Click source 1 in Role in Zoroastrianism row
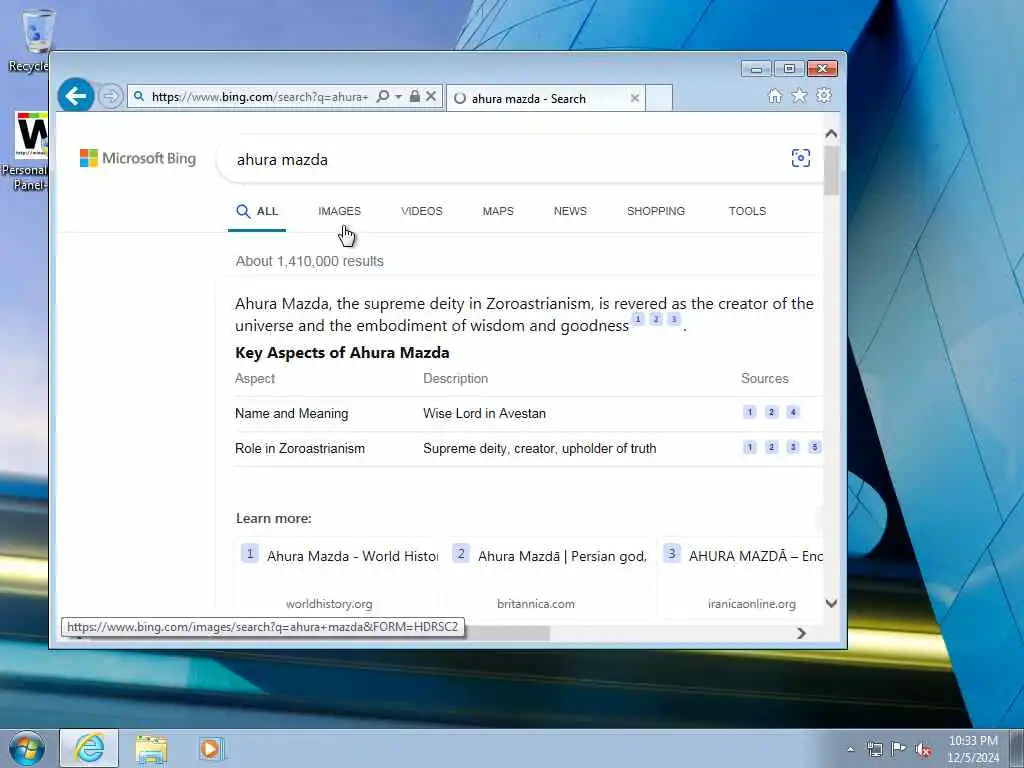The height and width of the screenshot is (768, 1024). pos(750,447)
